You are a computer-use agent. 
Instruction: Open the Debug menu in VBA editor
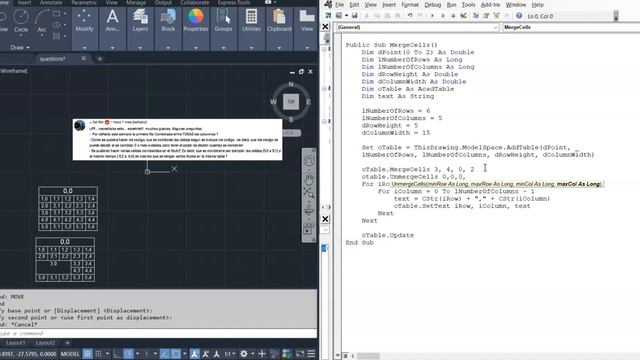(433, 5)
